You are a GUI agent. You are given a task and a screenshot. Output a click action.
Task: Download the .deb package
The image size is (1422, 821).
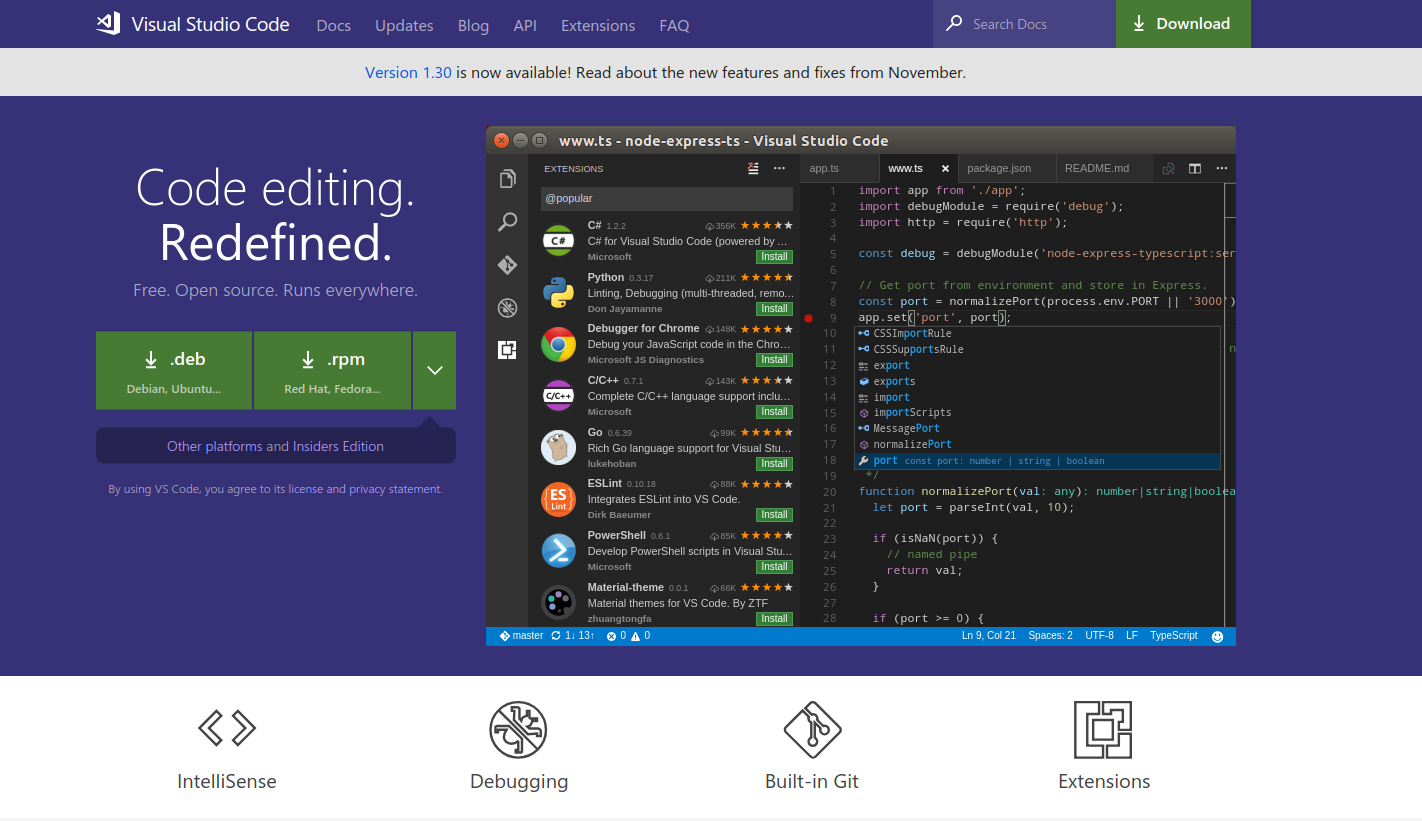pos(174,370)
